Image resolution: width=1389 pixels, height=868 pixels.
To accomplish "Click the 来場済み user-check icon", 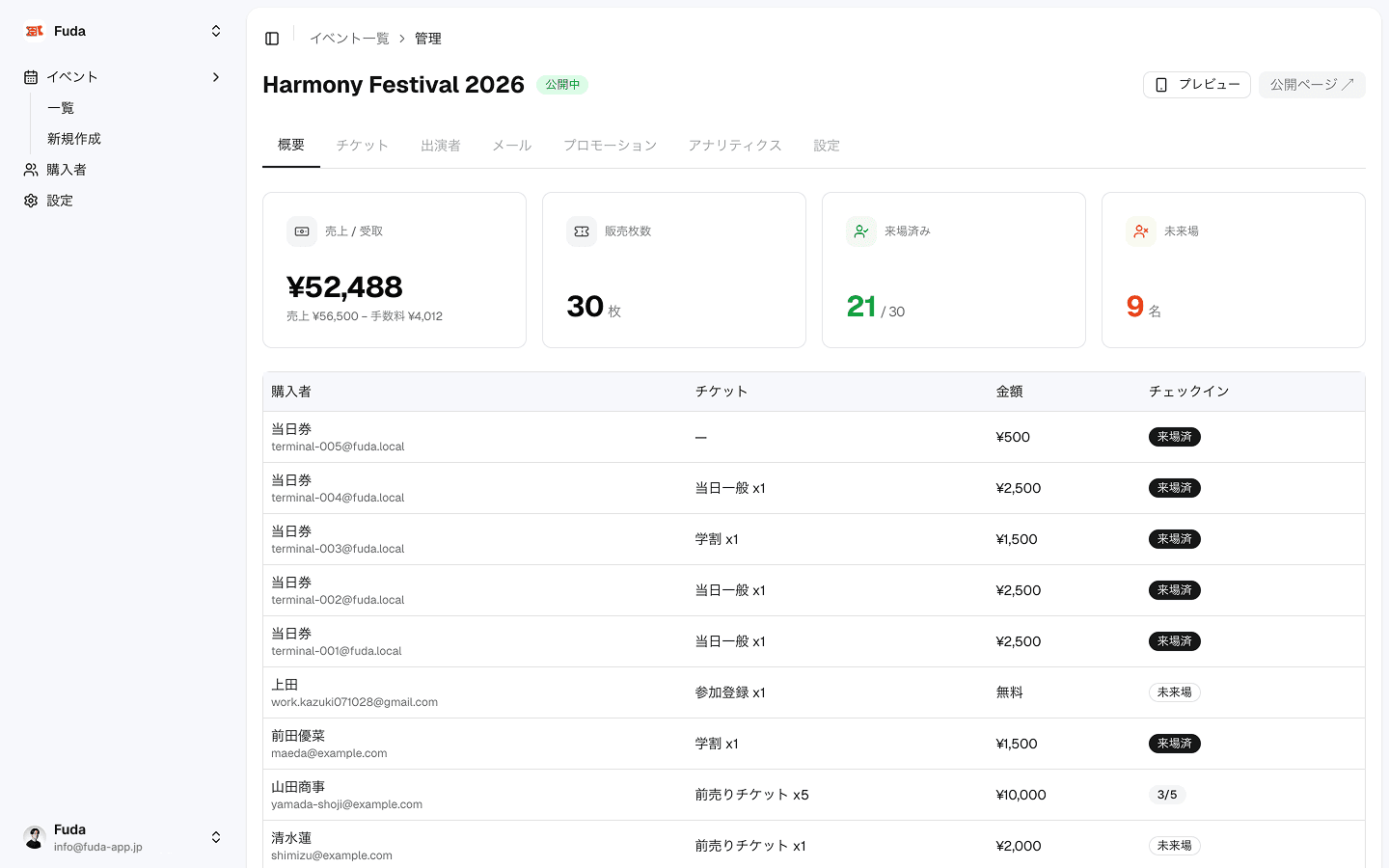I will click(861, 231).
